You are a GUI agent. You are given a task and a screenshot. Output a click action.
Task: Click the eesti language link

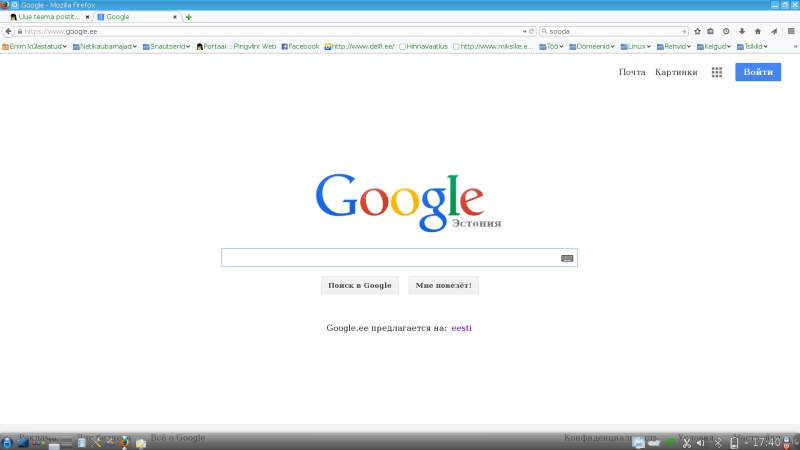click(x=461, y=328)
